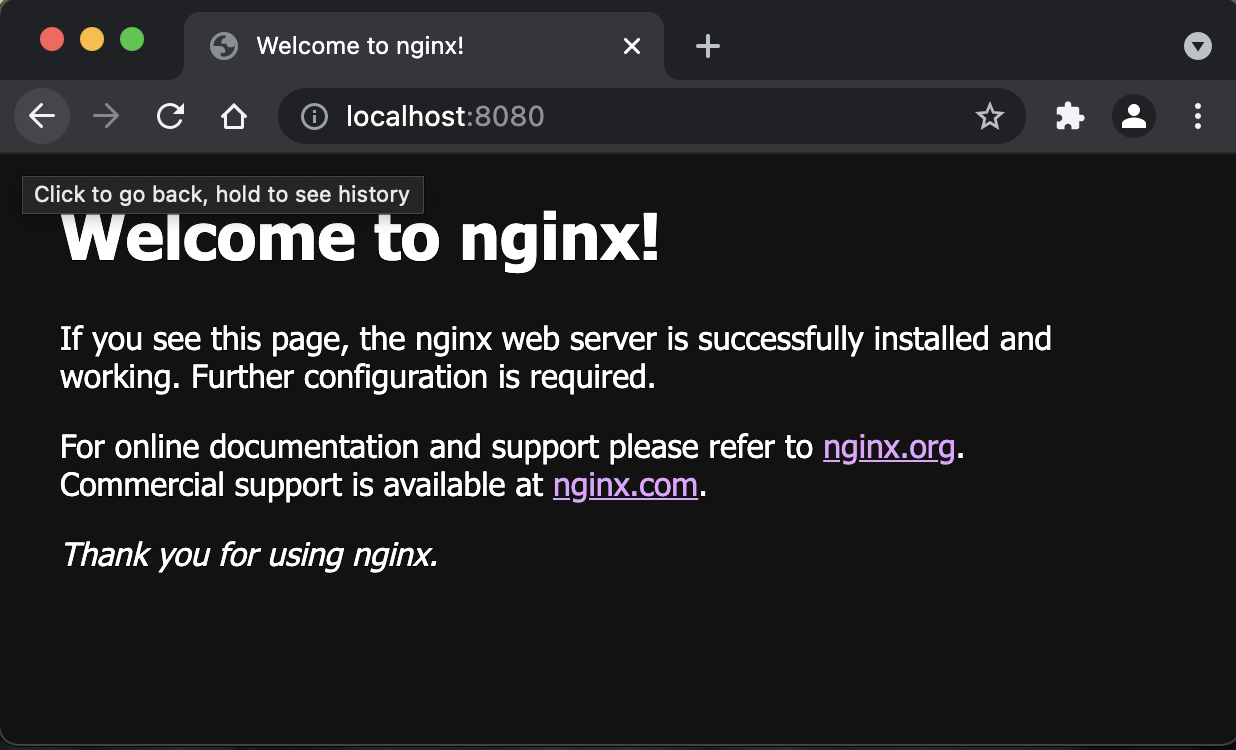Click the green macOS fullscreen button

coord(131,38)
